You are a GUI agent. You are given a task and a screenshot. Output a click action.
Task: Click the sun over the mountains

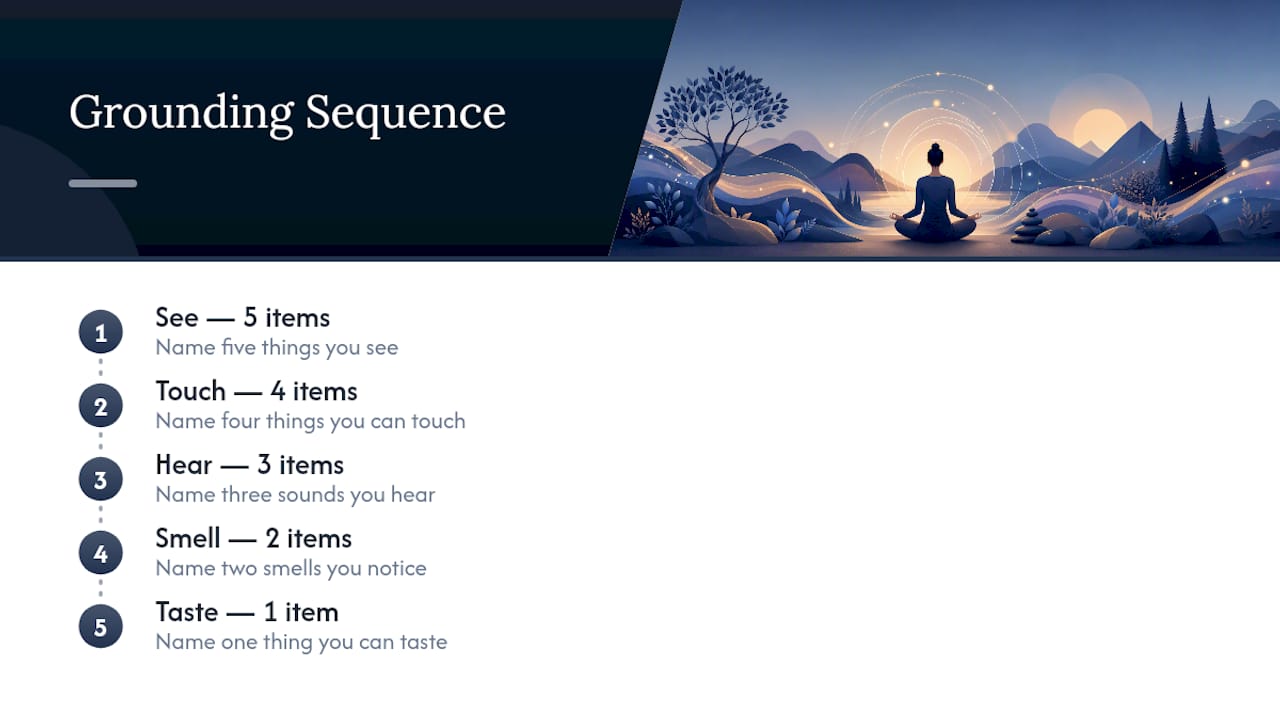(x=1099, y=127)
